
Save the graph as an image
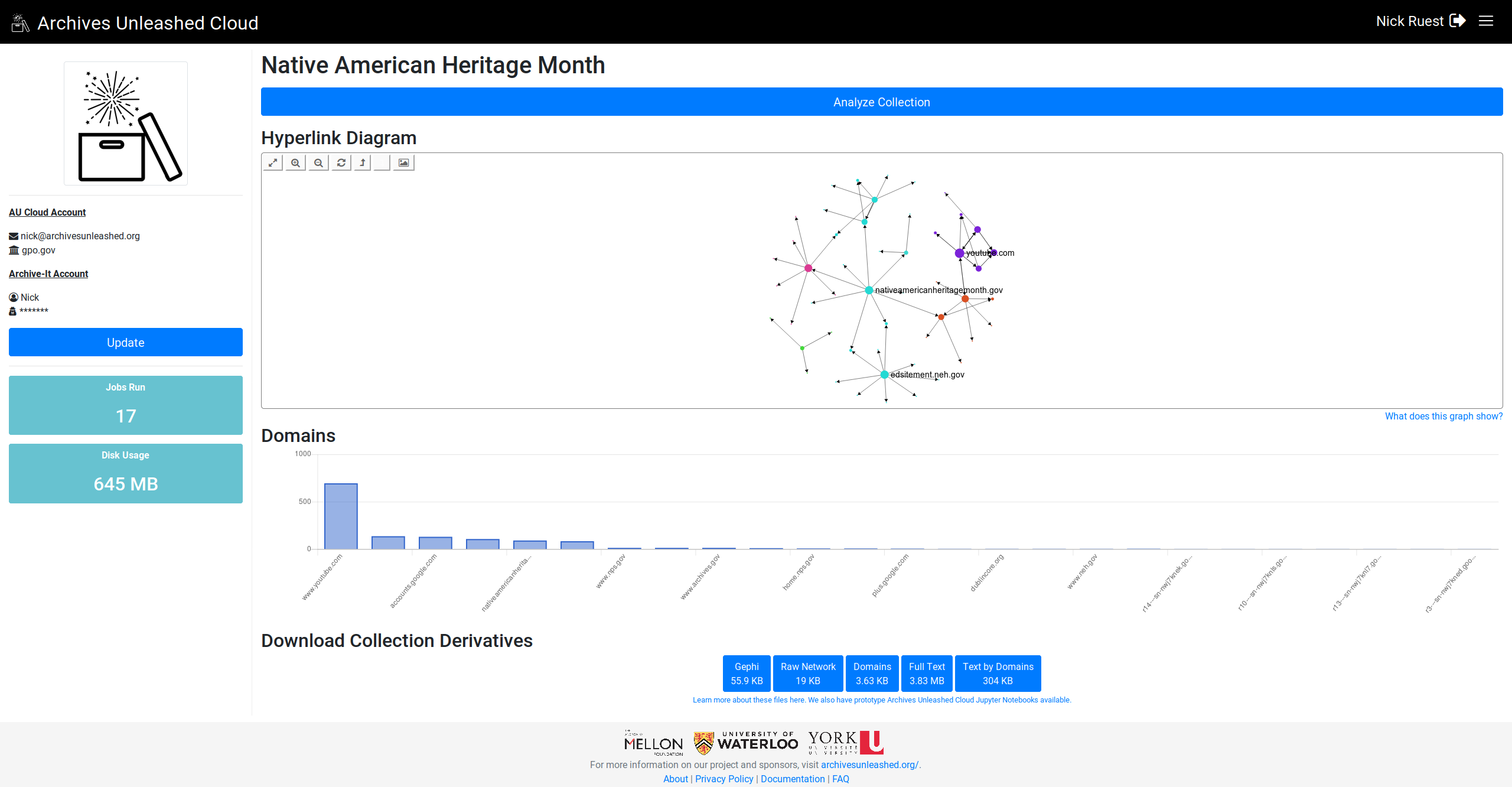403,162
